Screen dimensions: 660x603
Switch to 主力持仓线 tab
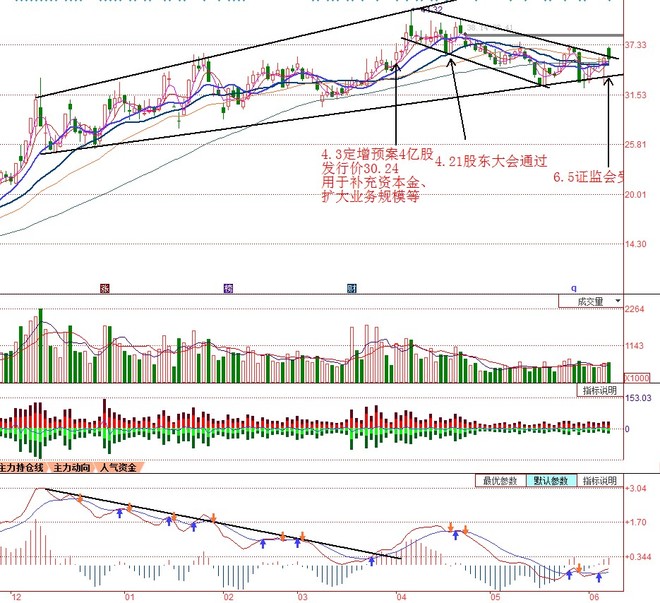[22, 468]
